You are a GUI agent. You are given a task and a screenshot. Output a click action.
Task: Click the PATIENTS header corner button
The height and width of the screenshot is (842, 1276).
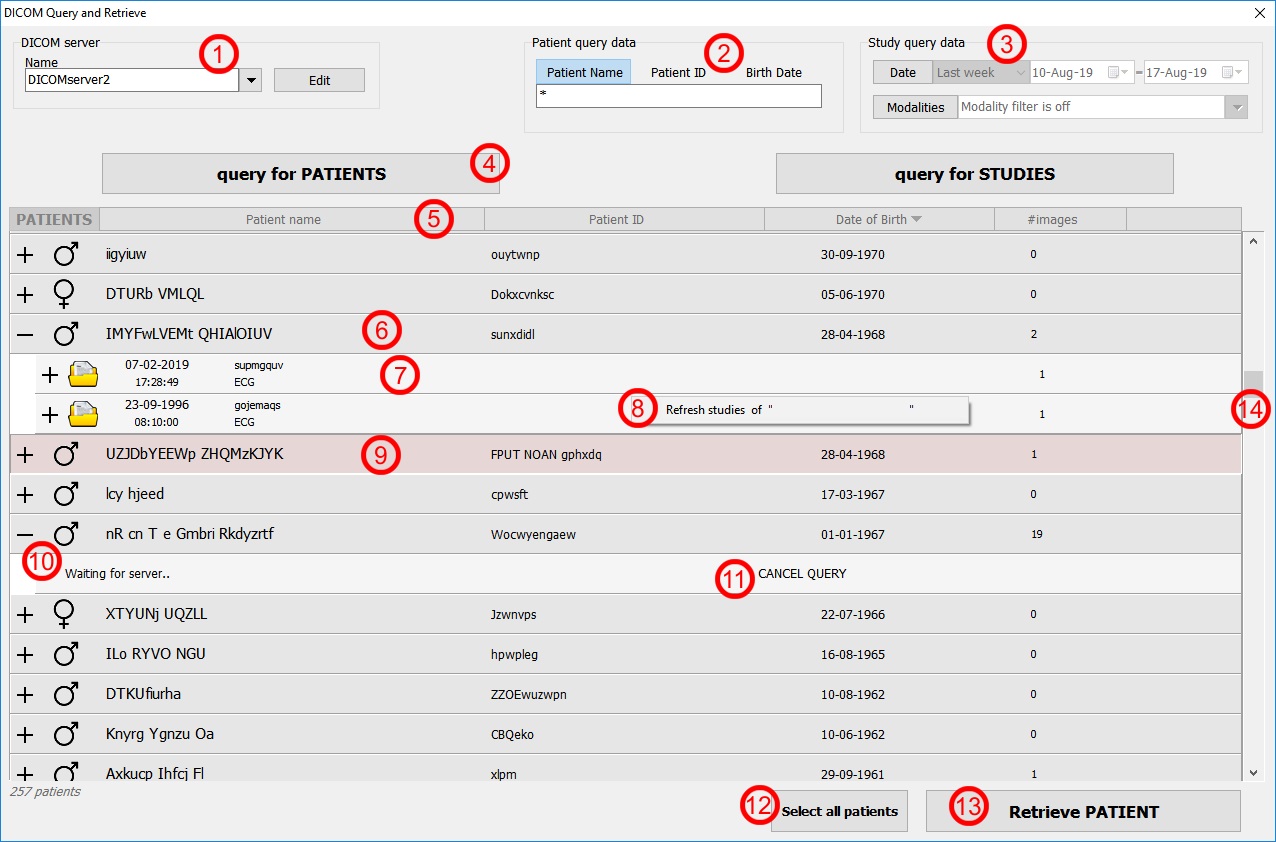(54, 220)
